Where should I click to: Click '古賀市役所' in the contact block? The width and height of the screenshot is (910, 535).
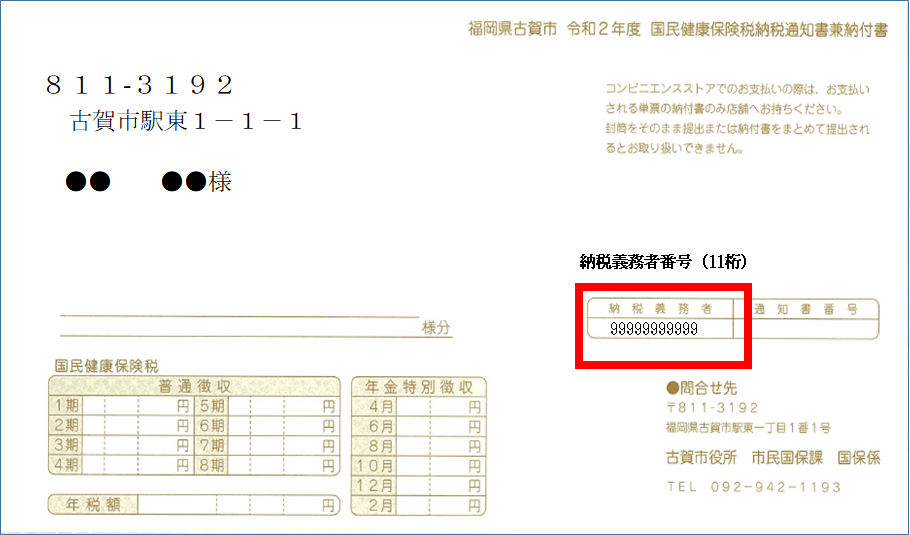[701, 458]
